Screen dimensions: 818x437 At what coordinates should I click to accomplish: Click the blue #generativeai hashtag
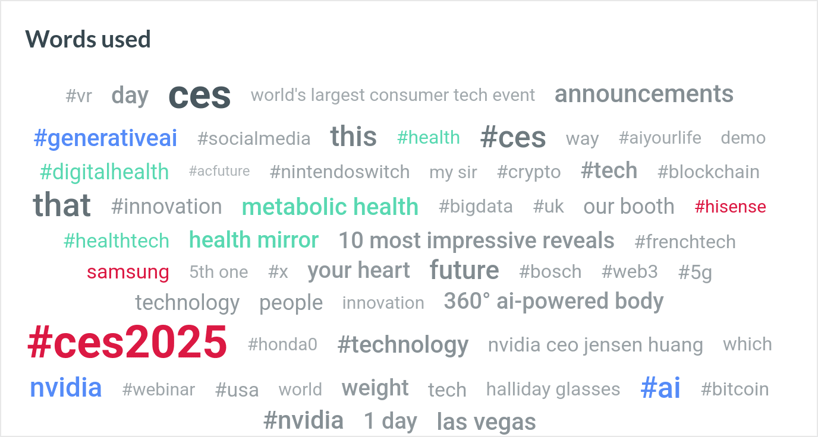[x=105, y=138]
